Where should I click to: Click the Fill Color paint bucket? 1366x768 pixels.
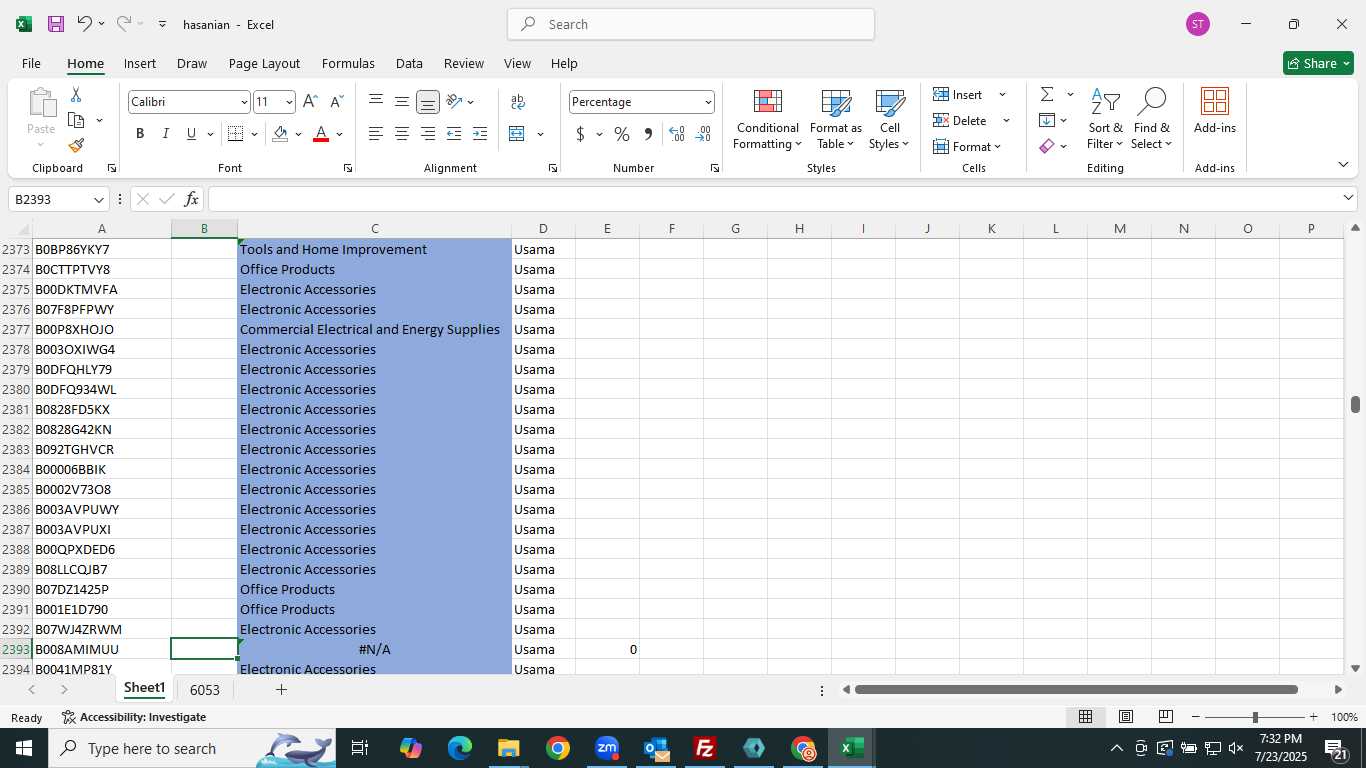pyautogui.click(x=280, y=134)
